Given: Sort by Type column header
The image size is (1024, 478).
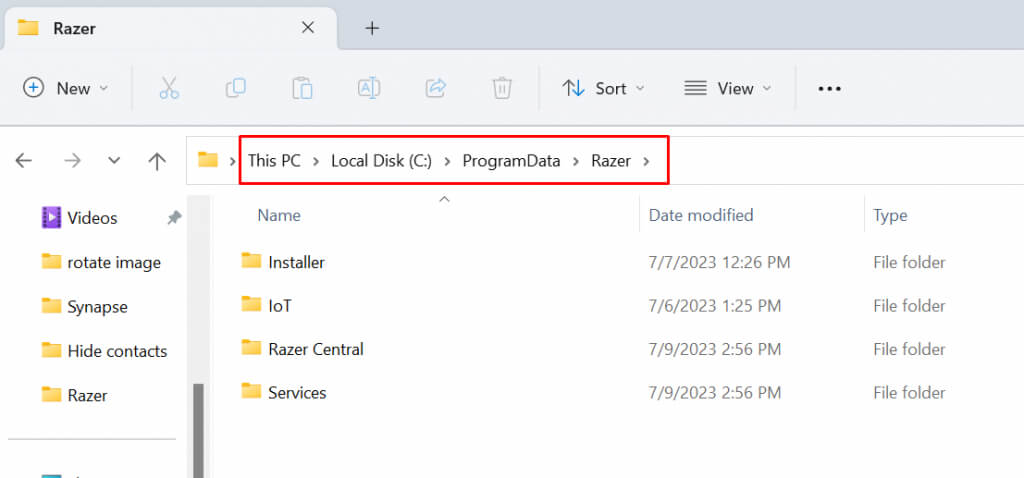Looking at the screenshot, I should pos(890,215).
